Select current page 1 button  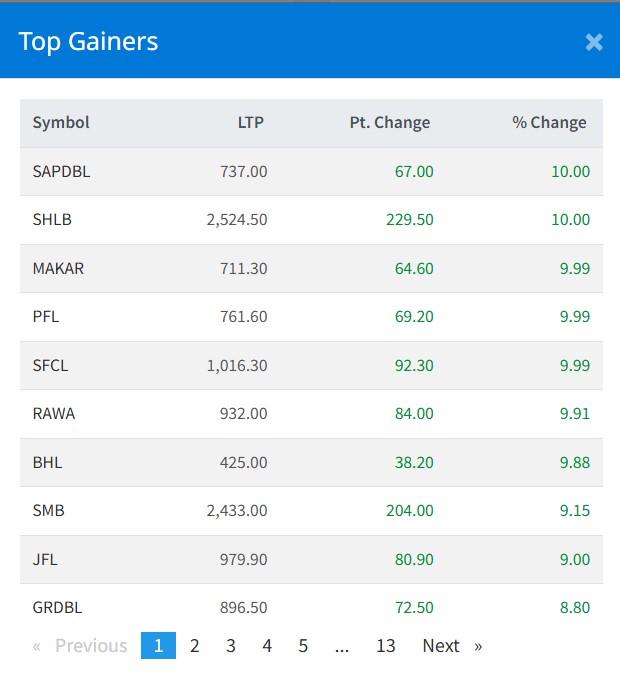click(x=158, y=646)
